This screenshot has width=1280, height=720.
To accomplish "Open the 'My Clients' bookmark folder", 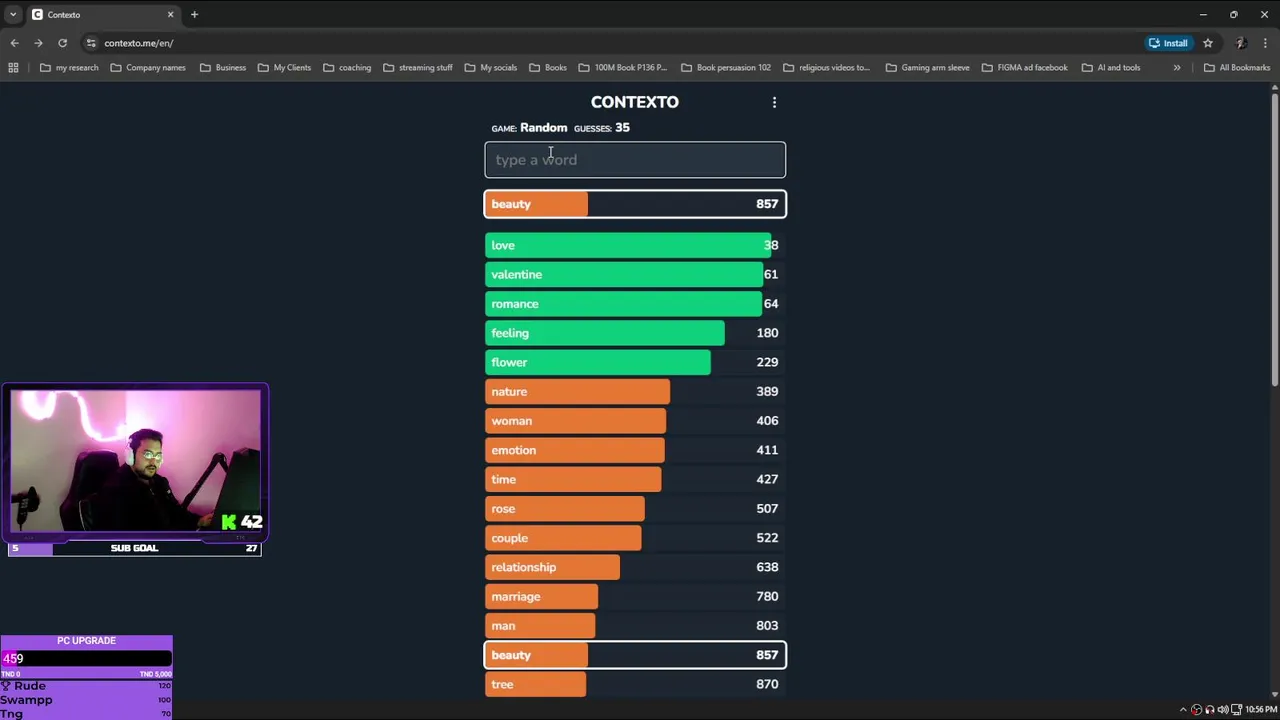I will point(285,68).
